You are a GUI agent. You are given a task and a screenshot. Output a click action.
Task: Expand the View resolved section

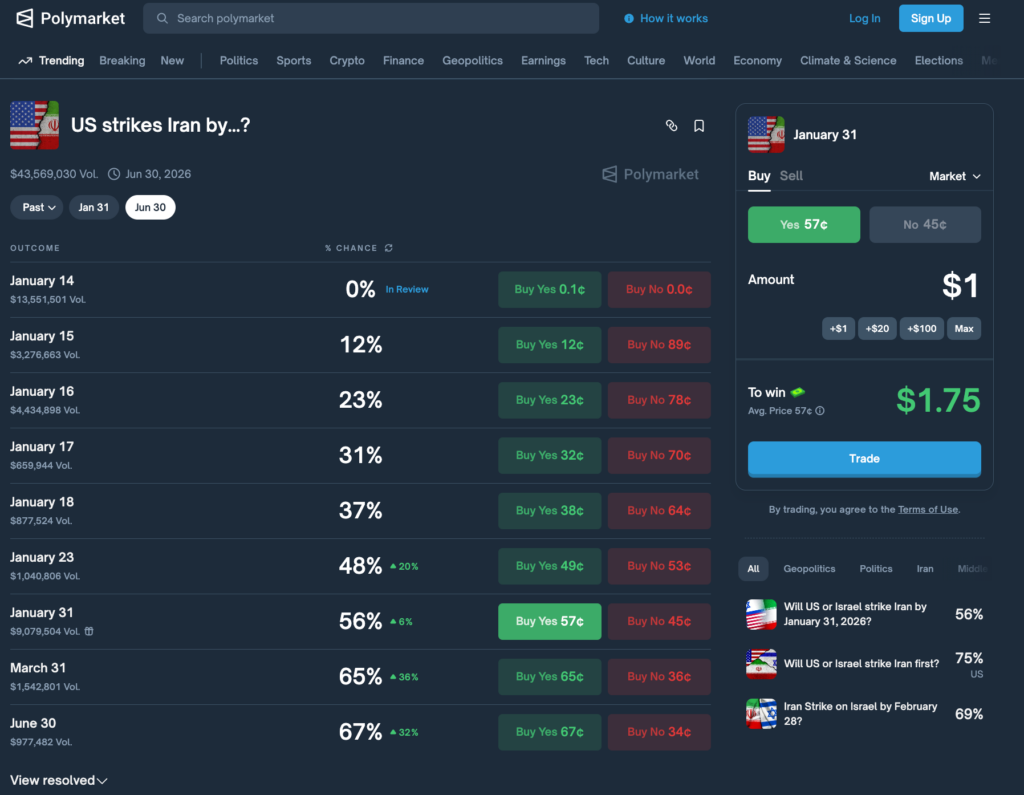click(58, 780)
